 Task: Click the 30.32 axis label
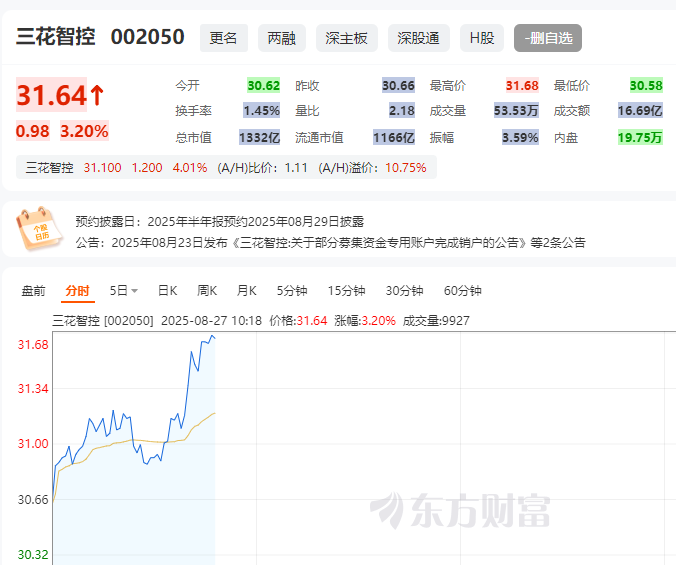(x=33, y=554)
